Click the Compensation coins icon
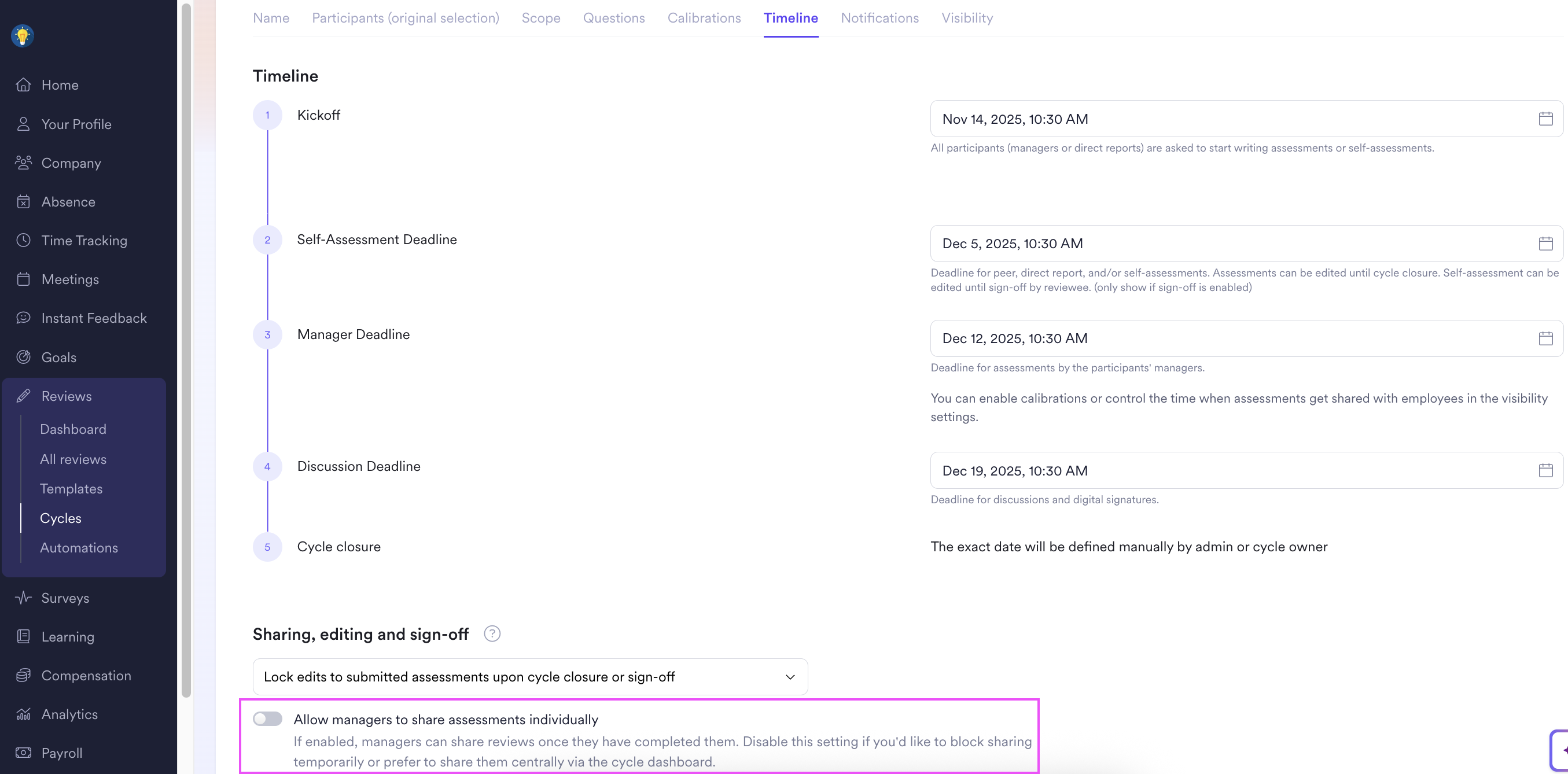Screen dimensions: 1568x774 (x=23, y=676)
